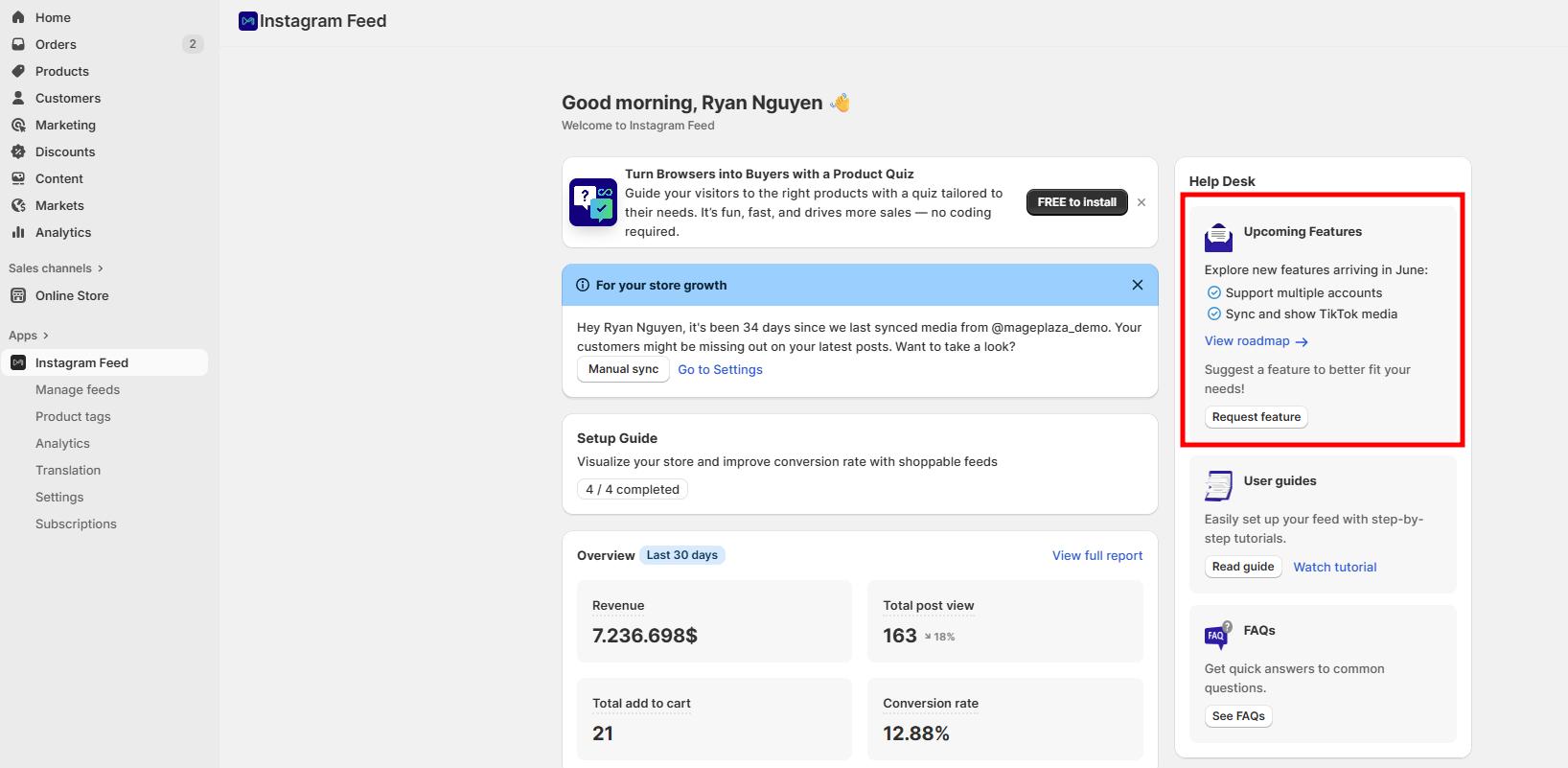1568x768 pixels.
Task: Click the Upcoming Features envelope icon
Action: coord(1218,237)
